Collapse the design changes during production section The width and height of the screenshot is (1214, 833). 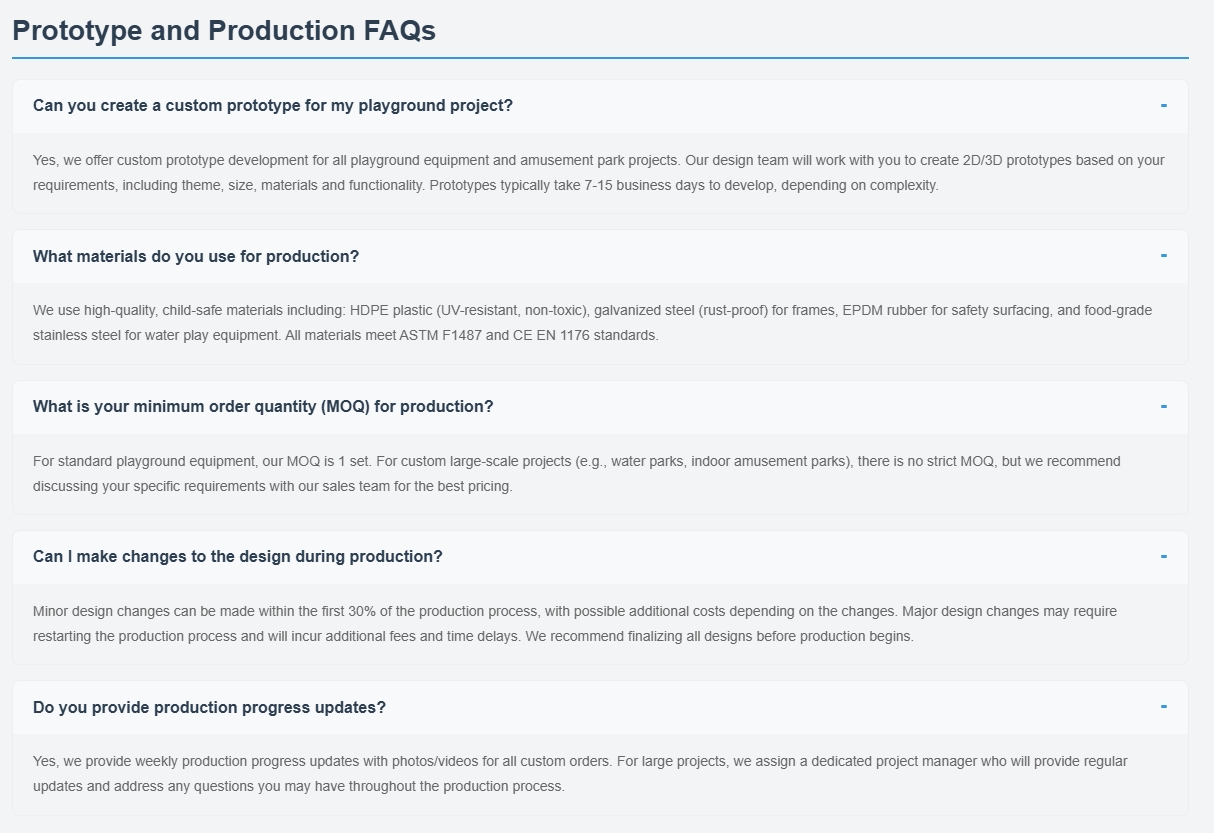[1163, 556]
